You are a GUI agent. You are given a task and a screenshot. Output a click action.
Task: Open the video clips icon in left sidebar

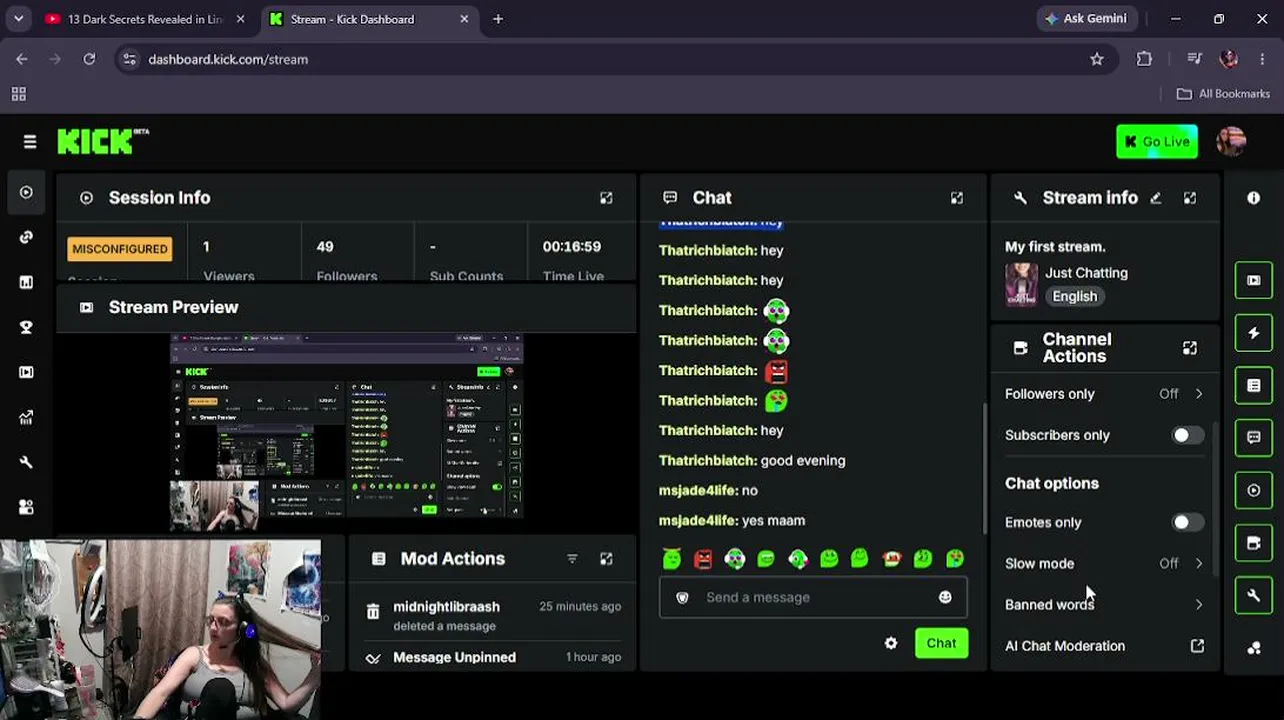pos(26,372)
